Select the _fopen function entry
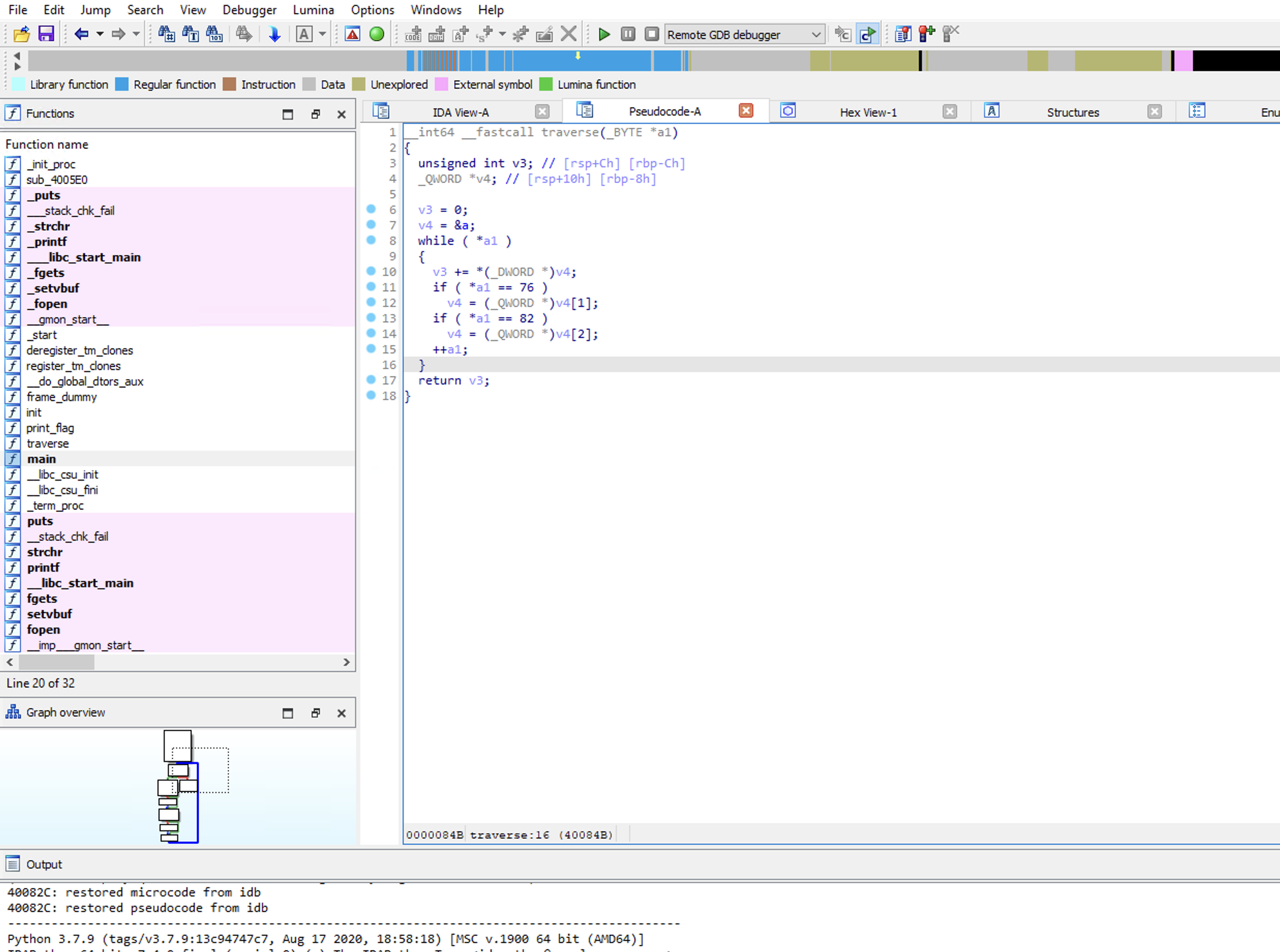 [x=47, y=304]
